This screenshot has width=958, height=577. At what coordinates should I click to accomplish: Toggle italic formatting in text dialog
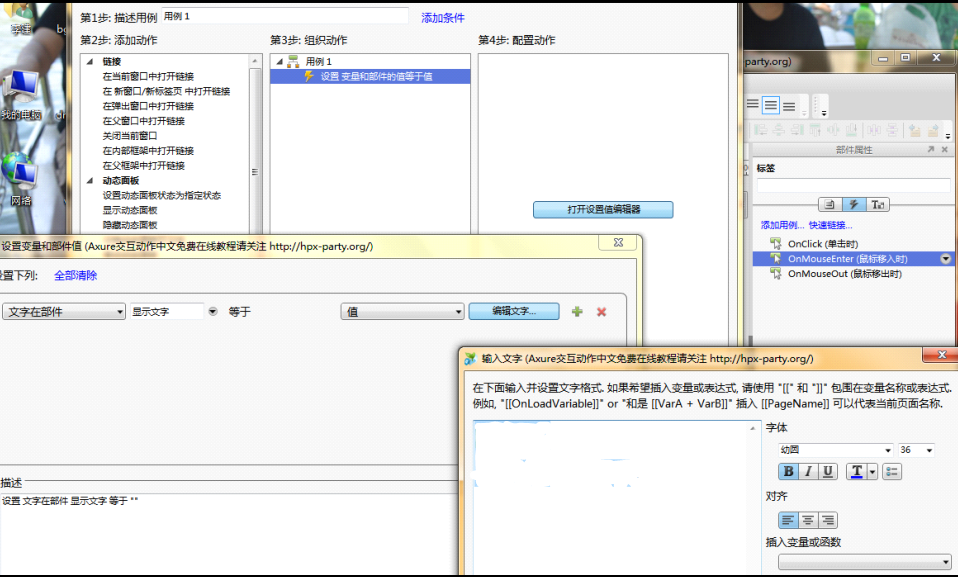pos(808,472)
